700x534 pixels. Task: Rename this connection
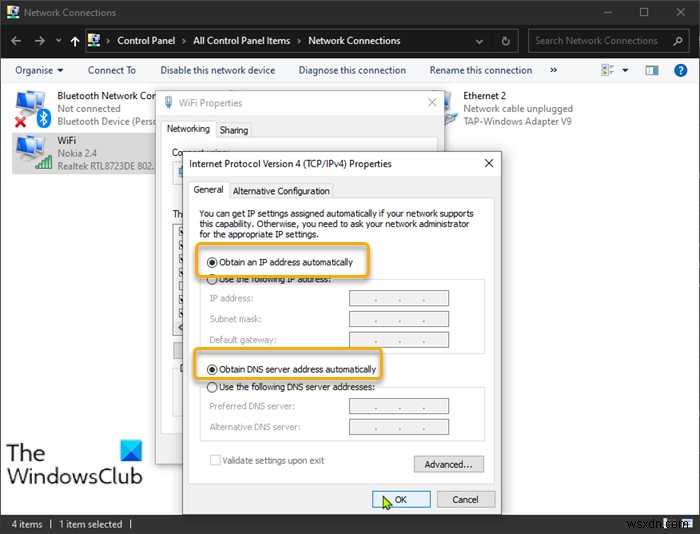tap(481, 71)
